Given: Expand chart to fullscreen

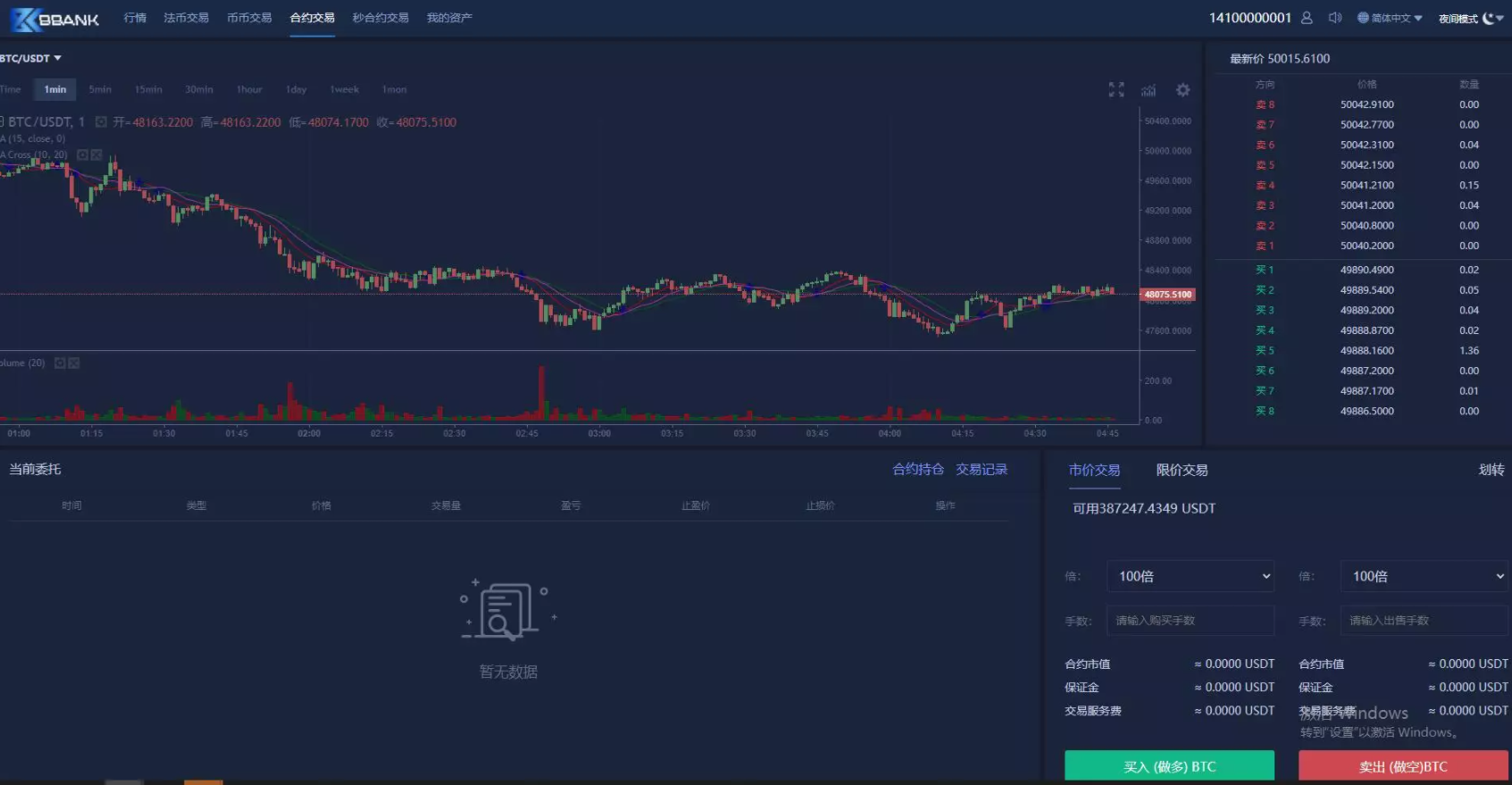Looking at the screenshot, I should [1116, 90].
